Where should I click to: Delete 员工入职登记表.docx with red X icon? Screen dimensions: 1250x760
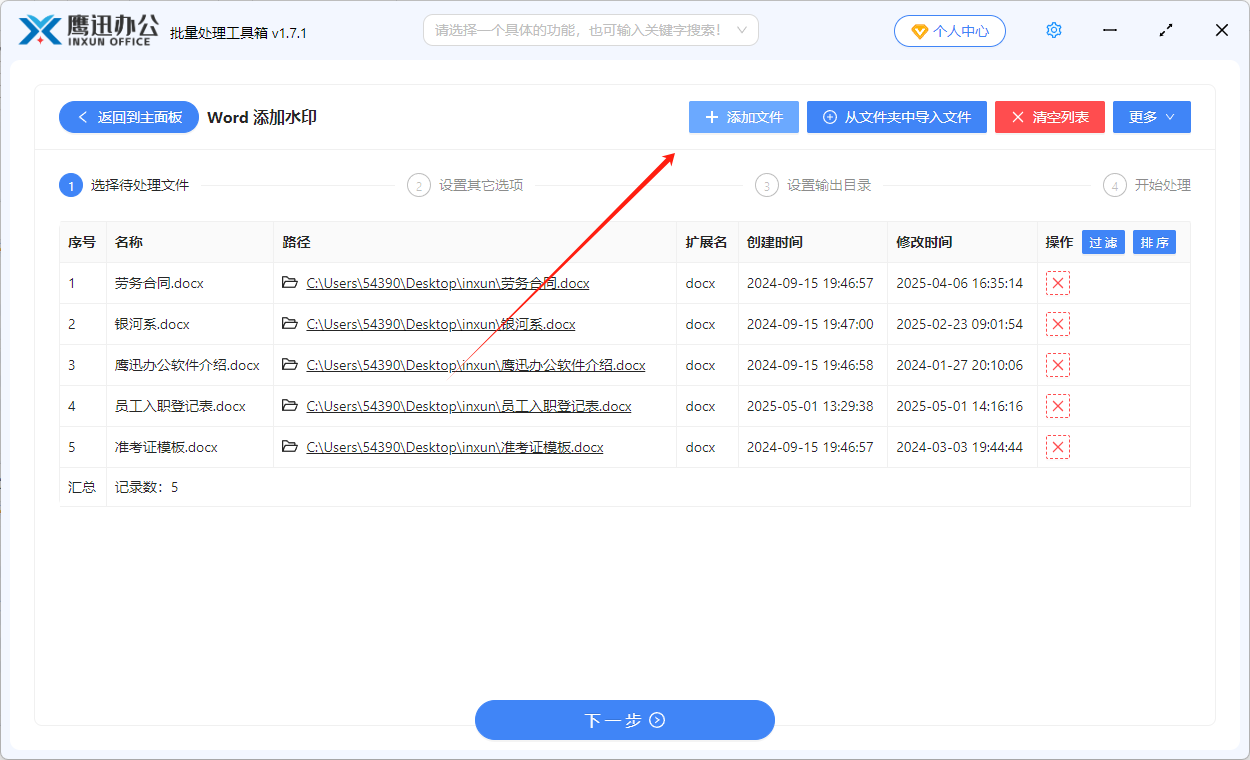click(1058, 406)
